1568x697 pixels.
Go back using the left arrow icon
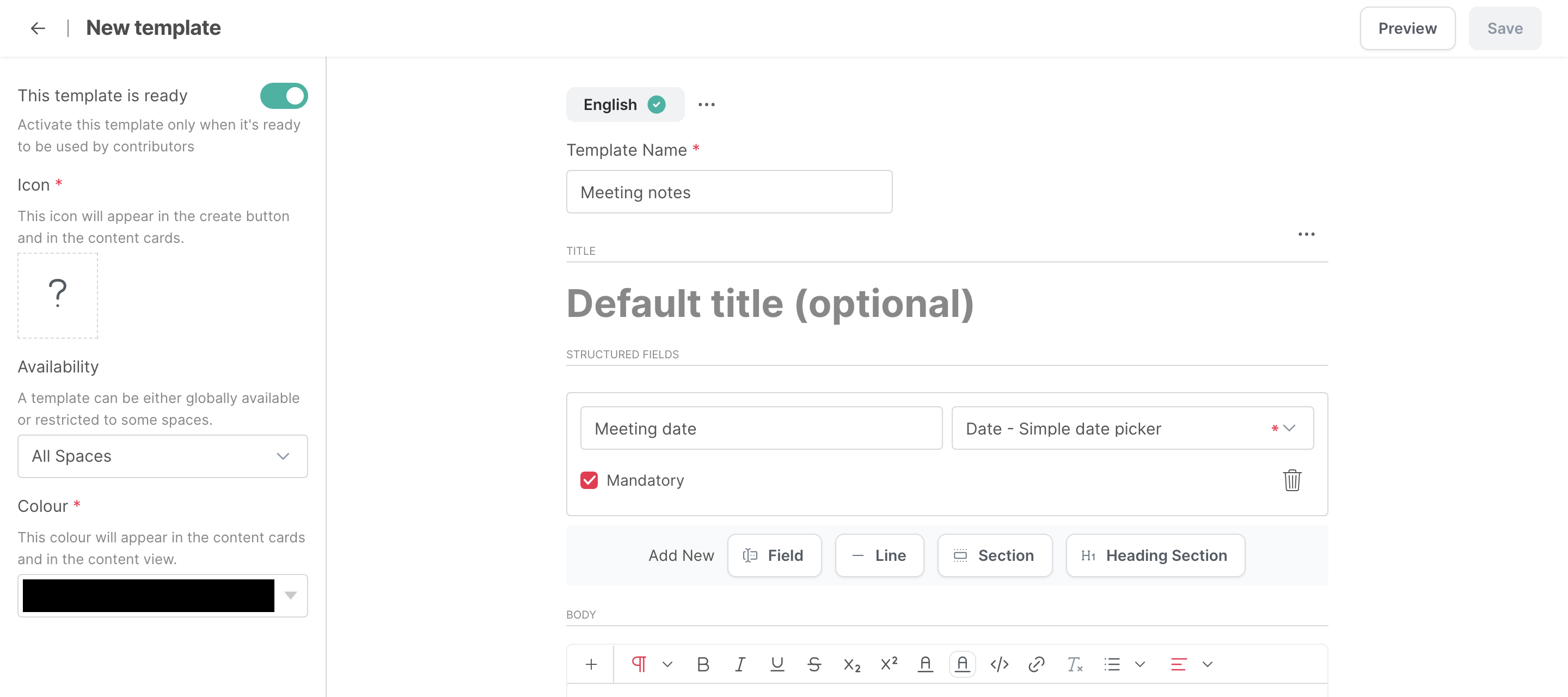point(38,28)
